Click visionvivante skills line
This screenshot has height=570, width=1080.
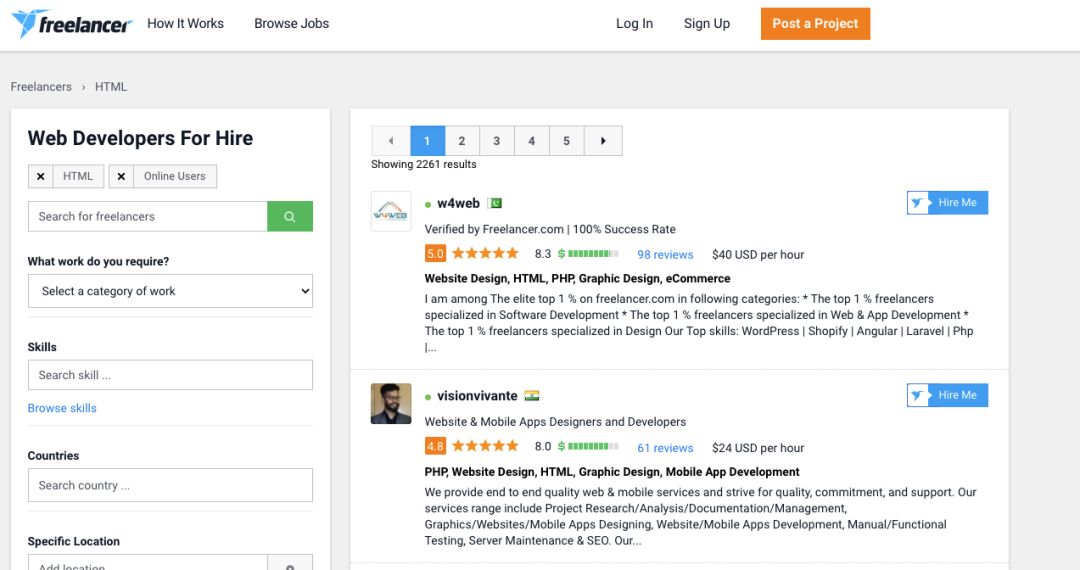(612, 472)
